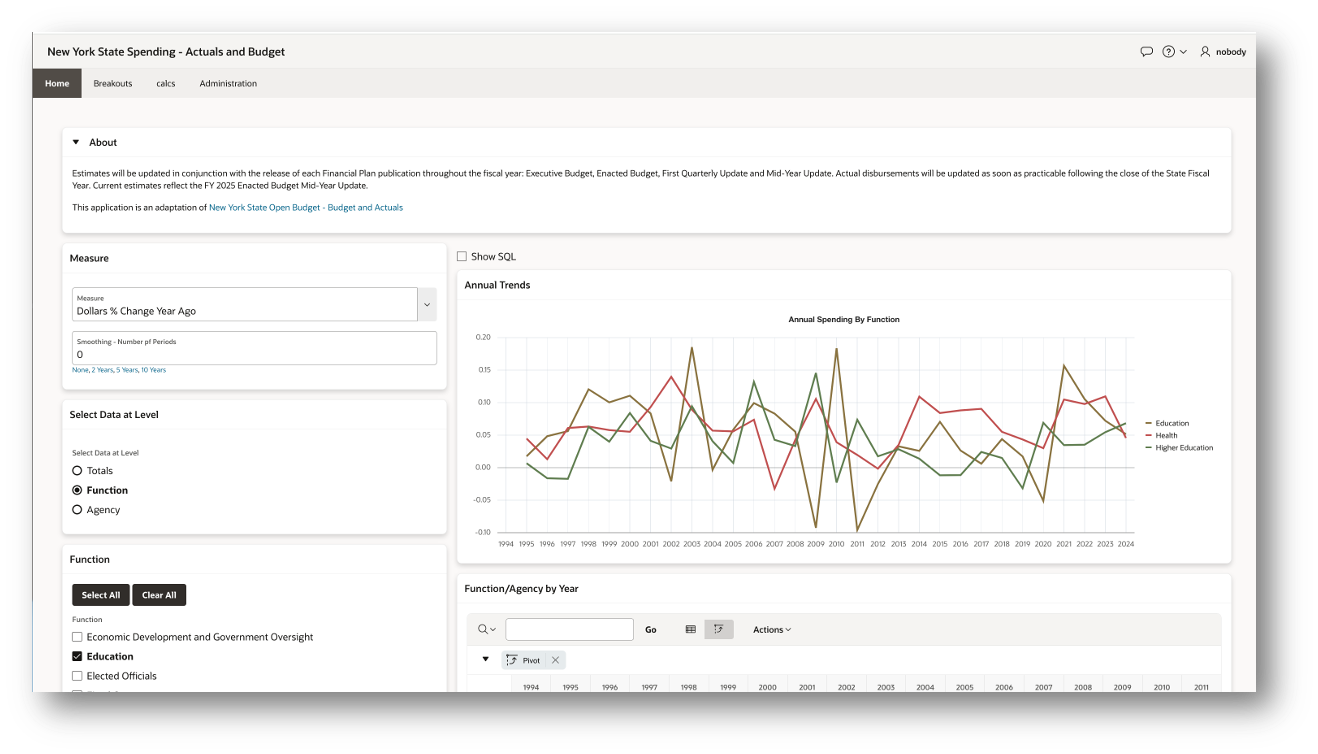Image resolution: width=1318 pixels, height=754 pixels.
Task: Click the New York State Spending app title
Action: [x=166, y=52]
